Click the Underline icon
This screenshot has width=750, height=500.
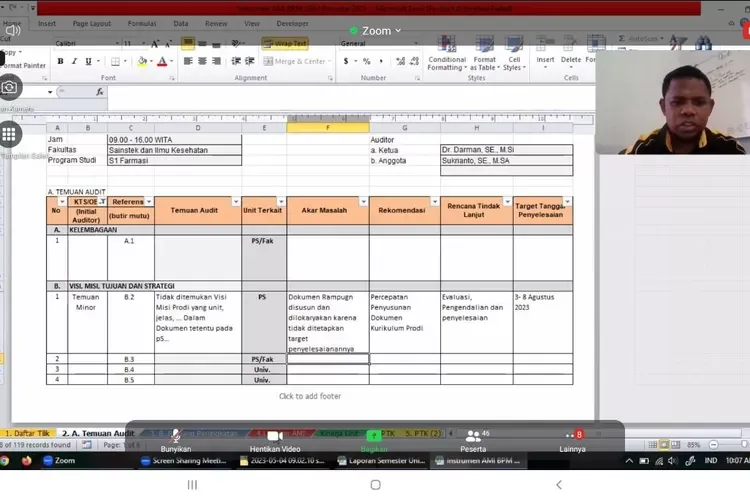[88, 62]
